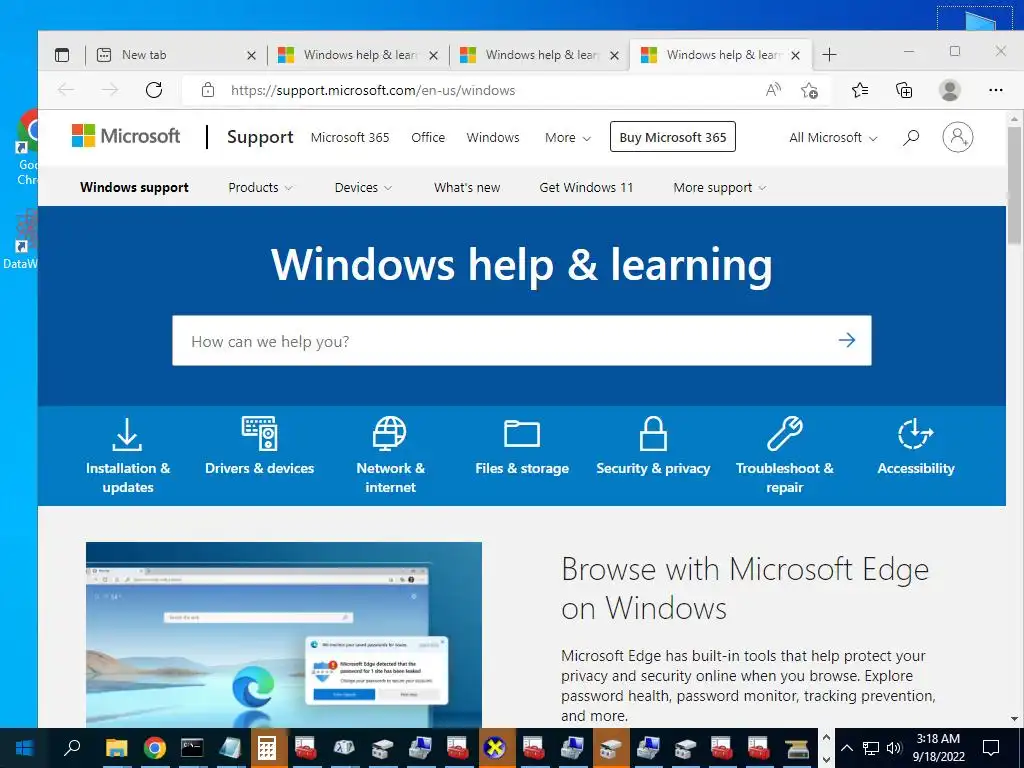The height and width of the screenshot is (768, 1024).
Task: Open the notification center icon
Action: (991, 748)
